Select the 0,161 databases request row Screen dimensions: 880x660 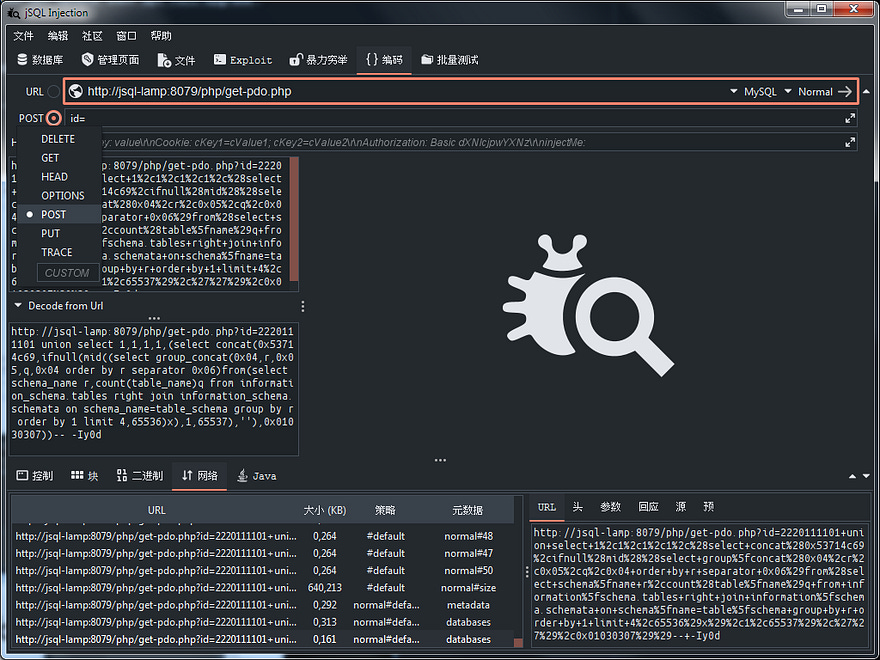pyautogui.click(x=263, y=639)
